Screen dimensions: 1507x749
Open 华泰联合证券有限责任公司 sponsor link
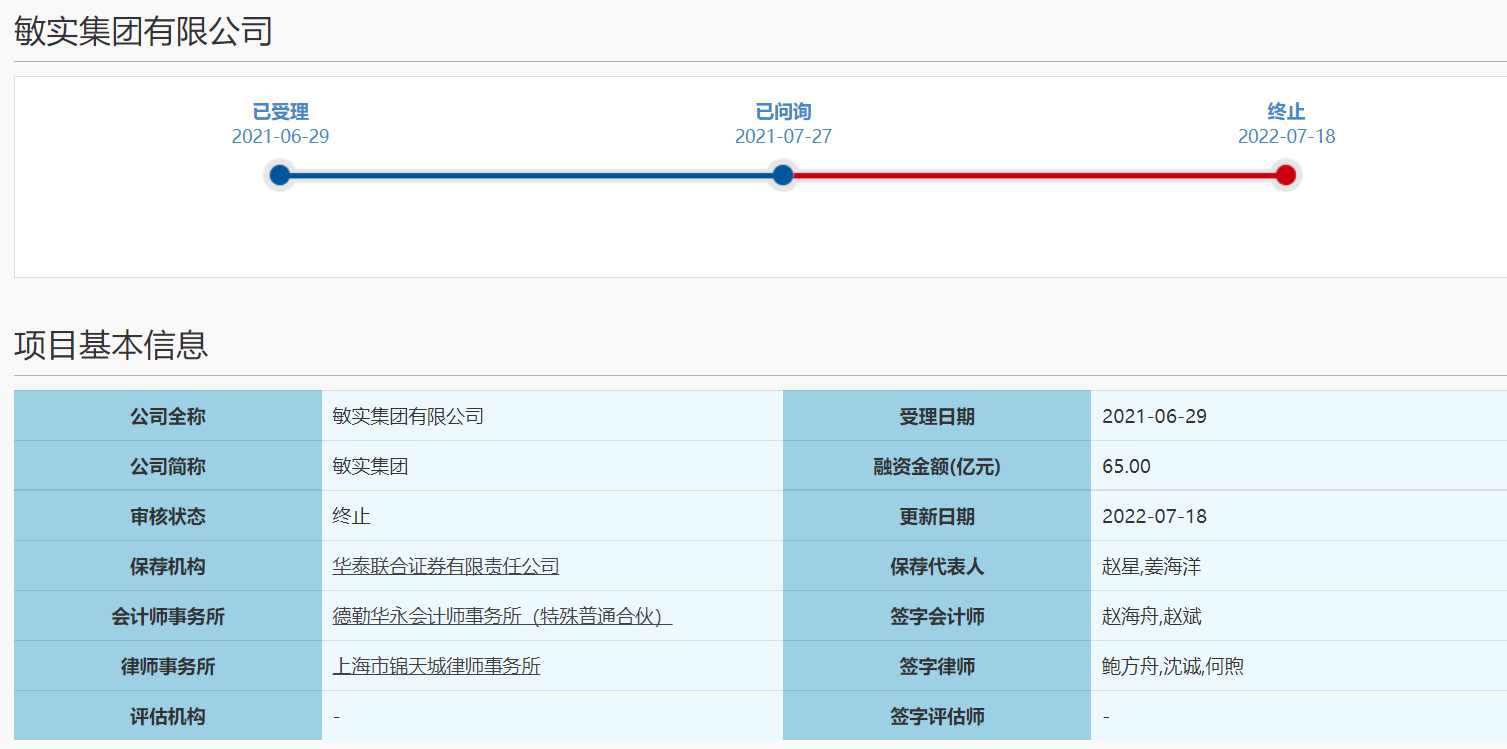tap(446, 567)
